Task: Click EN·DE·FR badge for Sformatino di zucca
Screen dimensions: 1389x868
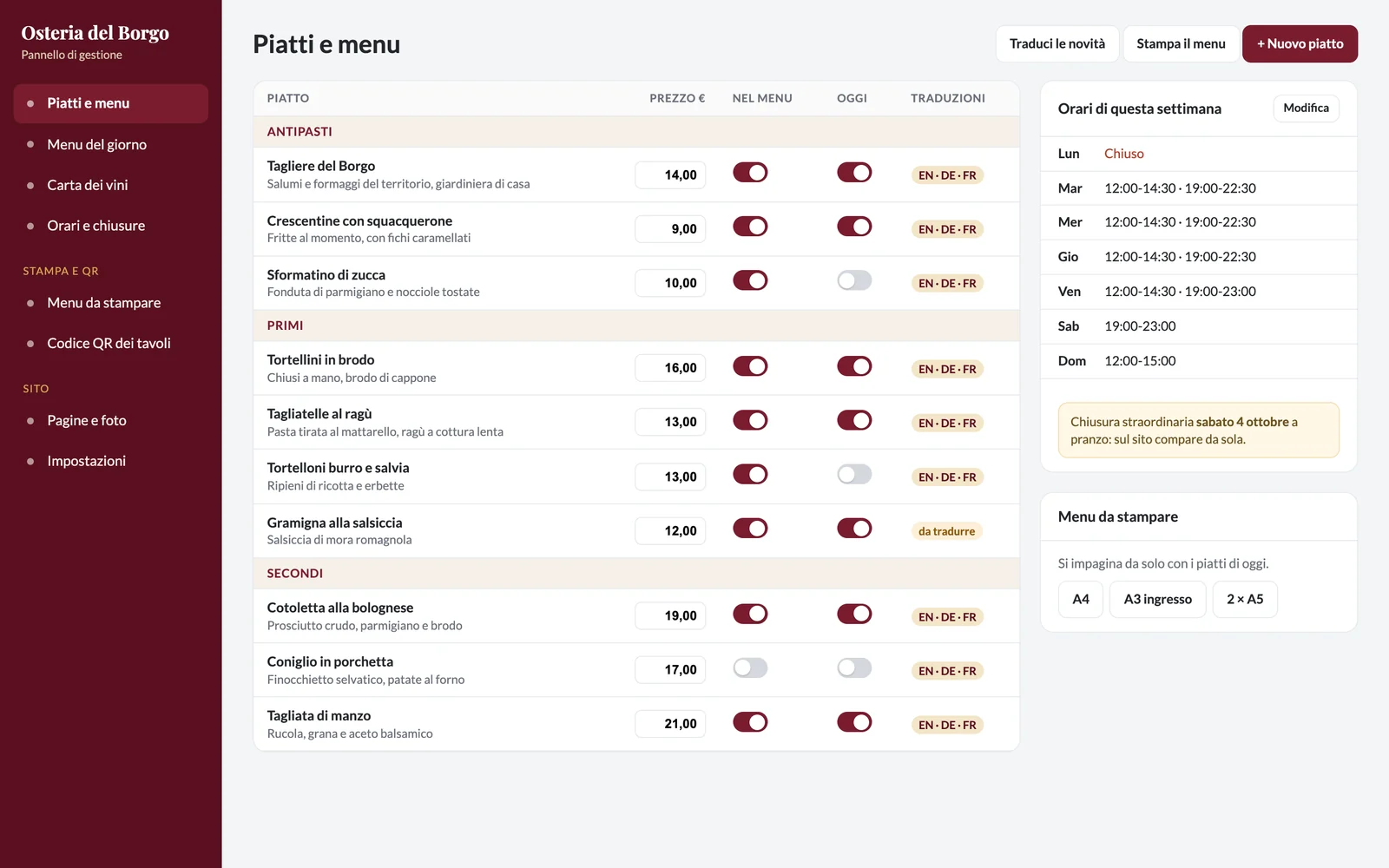Action: 947,283
